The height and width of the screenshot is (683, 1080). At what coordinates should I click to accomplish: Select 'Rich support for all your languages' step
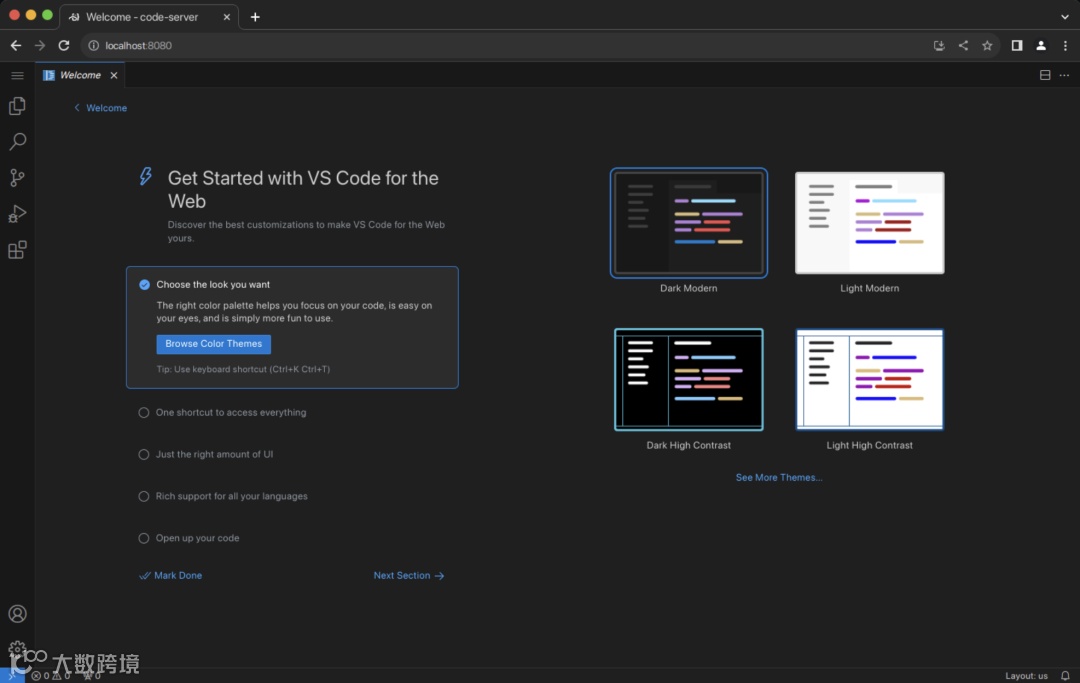(x=231, y=496)
